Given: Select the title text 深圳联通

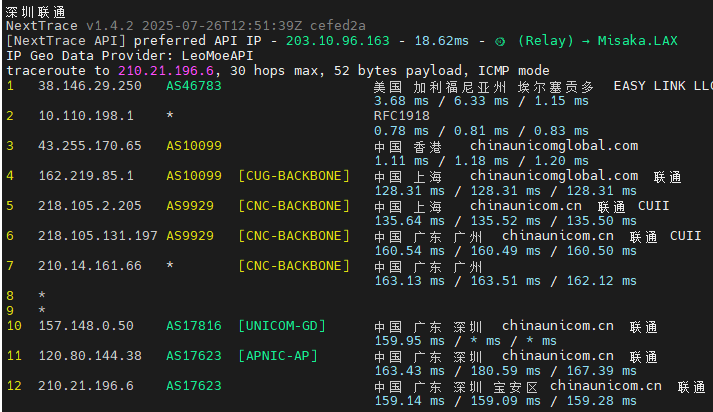Looking at the screenshot, I should coord(36,11).
